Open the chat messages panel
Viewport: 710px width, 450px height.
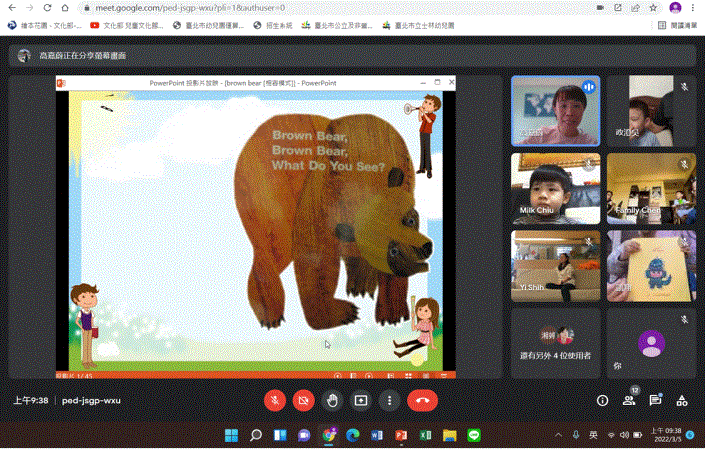655,400
